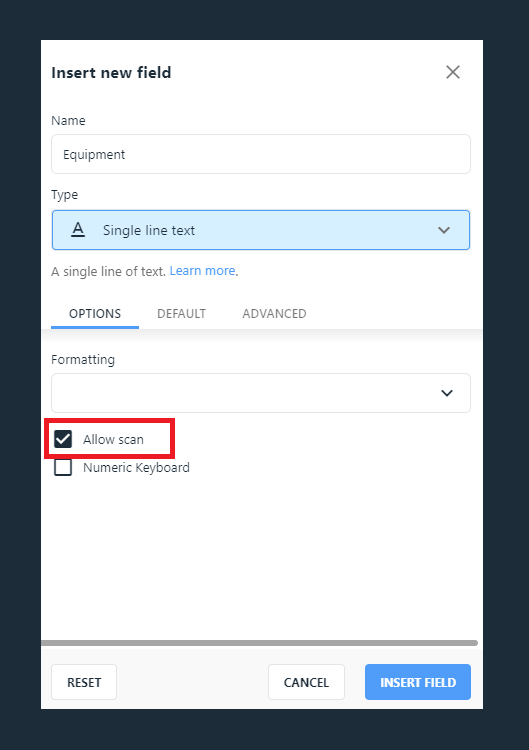Click the horizontal scrollbar above the footer
529x750 pixels.
pos(259,643)
